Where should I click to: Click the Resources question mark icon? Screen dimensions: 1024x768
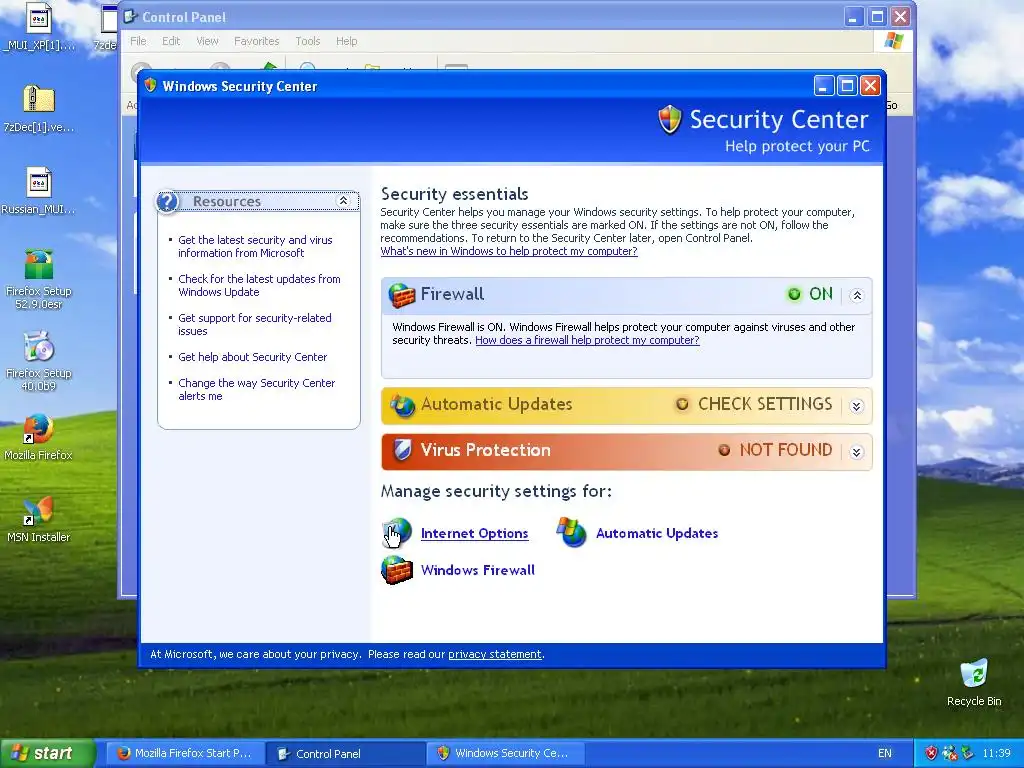(x=167, y=201)
